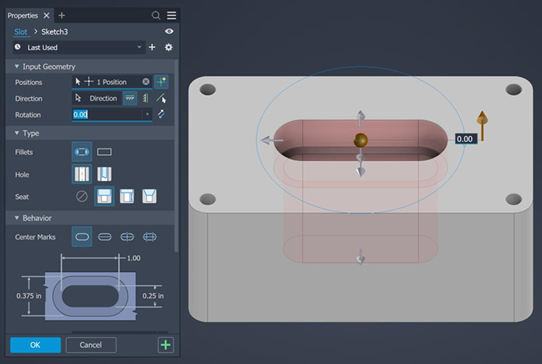The image size is (542, 364).
Task: Open the Last Used preset dropdown
Action: [79, 47]
